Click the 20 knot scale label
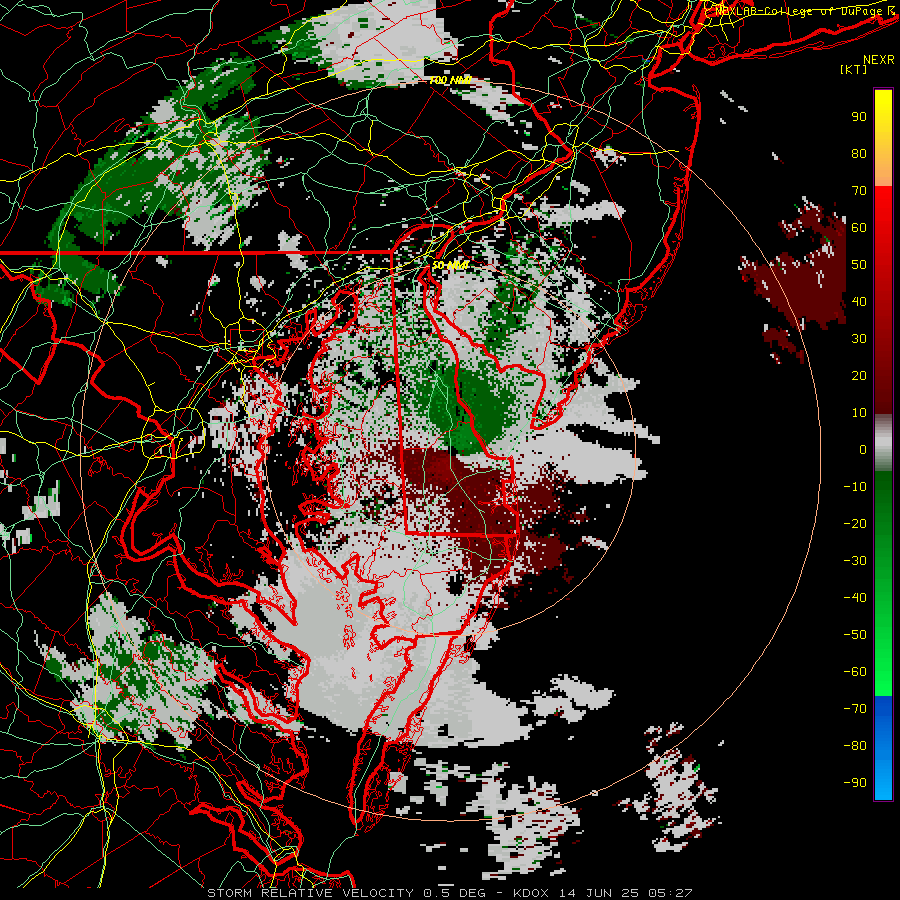 click(x=859, y=375)
